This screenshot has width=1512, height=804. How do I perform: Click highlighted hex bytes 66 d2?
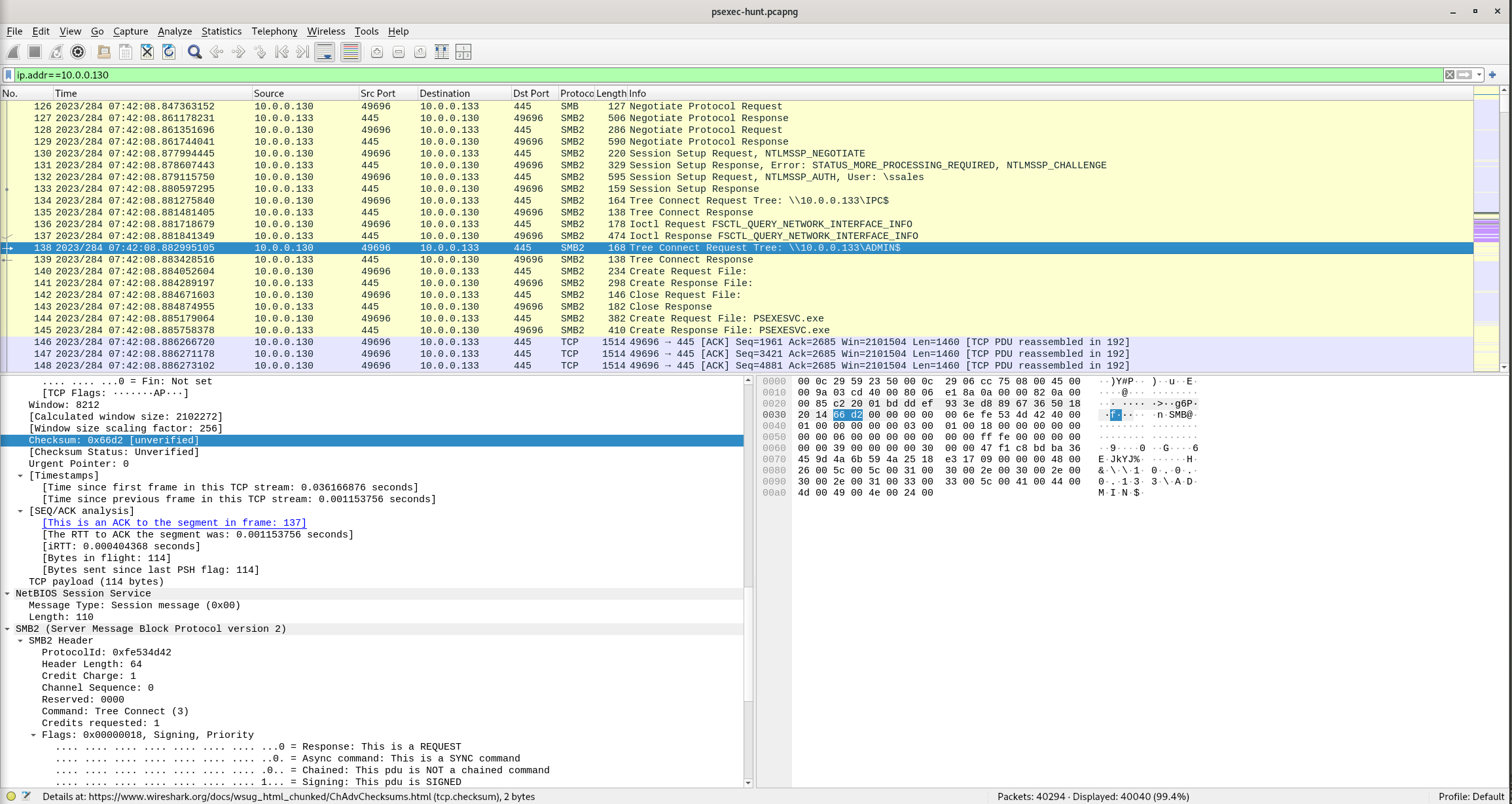[848, 415]
